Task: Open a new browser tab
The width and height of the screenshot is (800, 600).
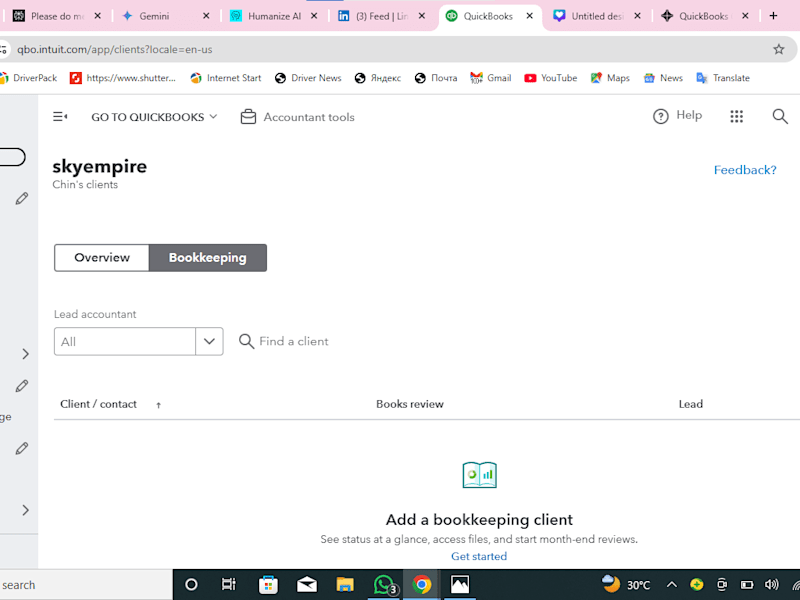Action: click(773, 16)
